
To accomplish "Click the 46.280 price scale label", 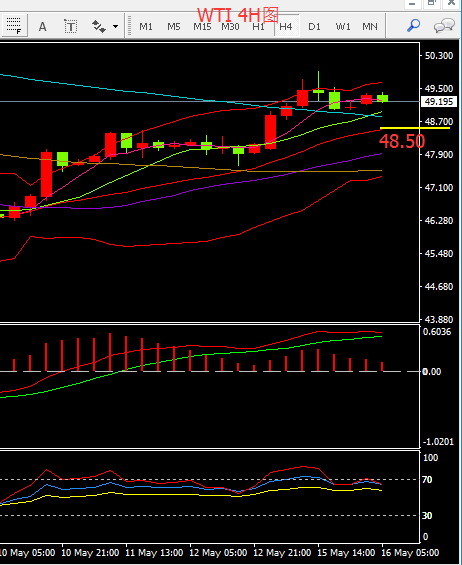I will [x=439, y=220].
